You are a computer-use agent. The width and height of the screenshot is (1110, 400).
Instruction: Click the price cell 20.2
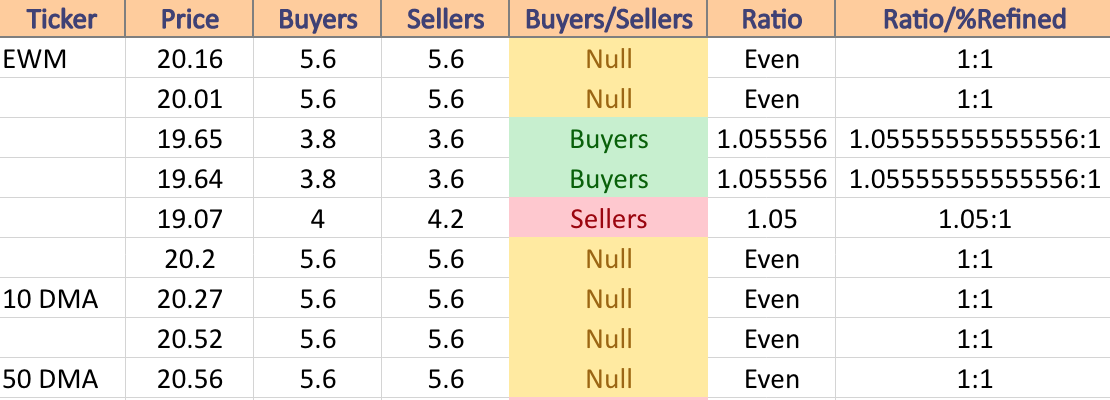(190, 258)
